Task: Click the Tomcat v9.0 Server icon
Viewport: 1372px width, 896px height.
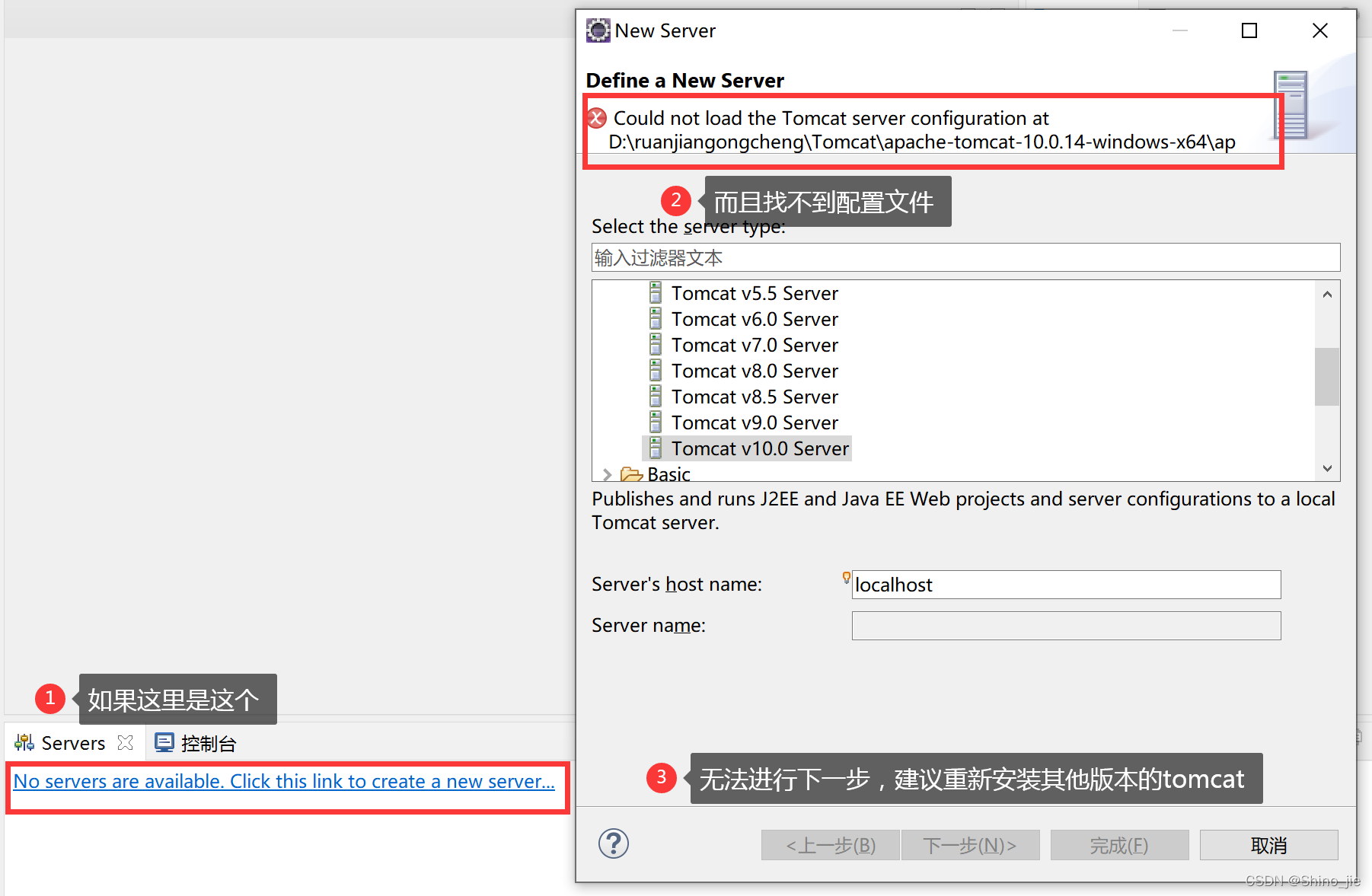Action: (x=656, y=422)
